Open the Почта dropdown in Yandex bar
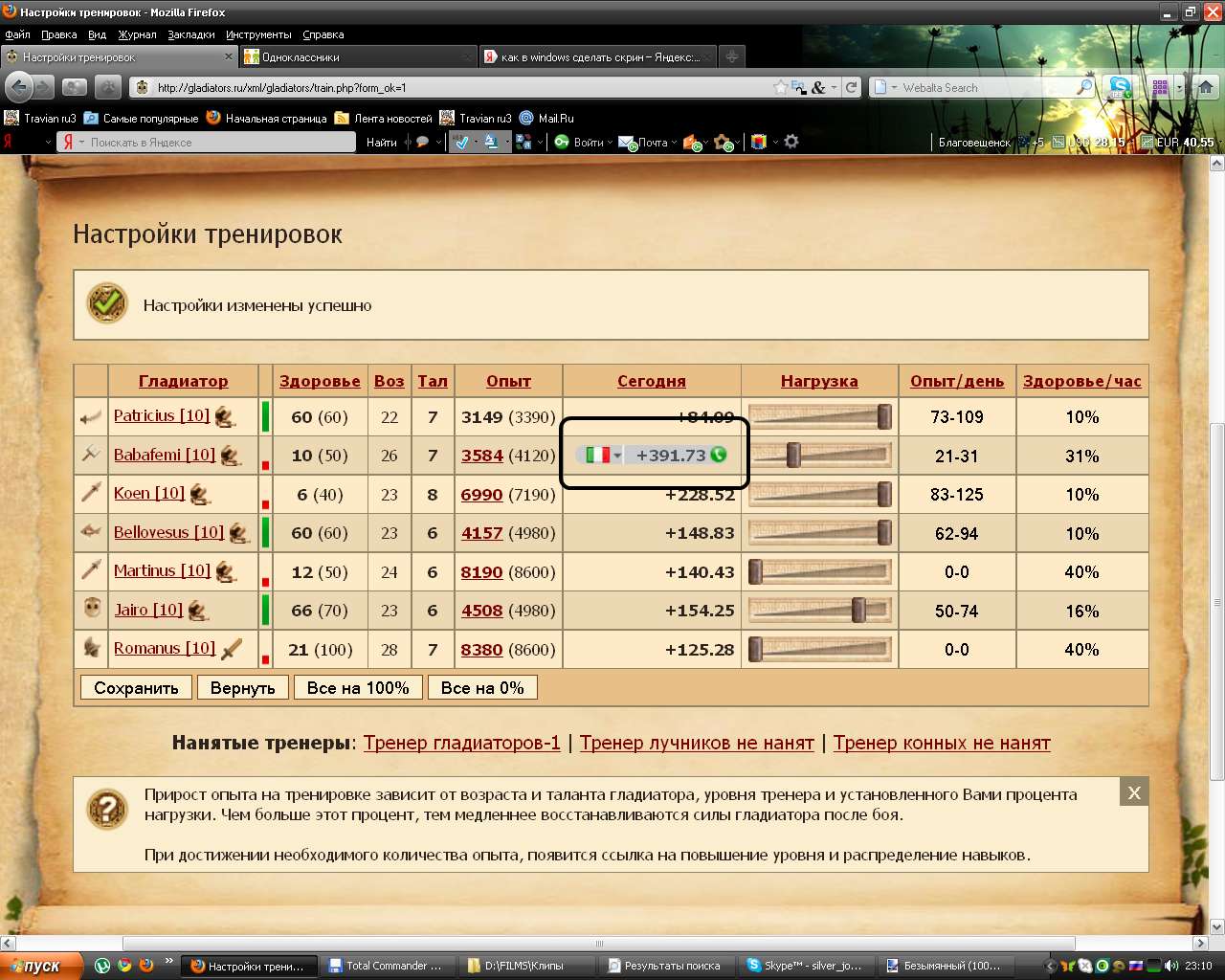Image resolution: width=1225 pixels, height=980 pixels. coord(675,143)
